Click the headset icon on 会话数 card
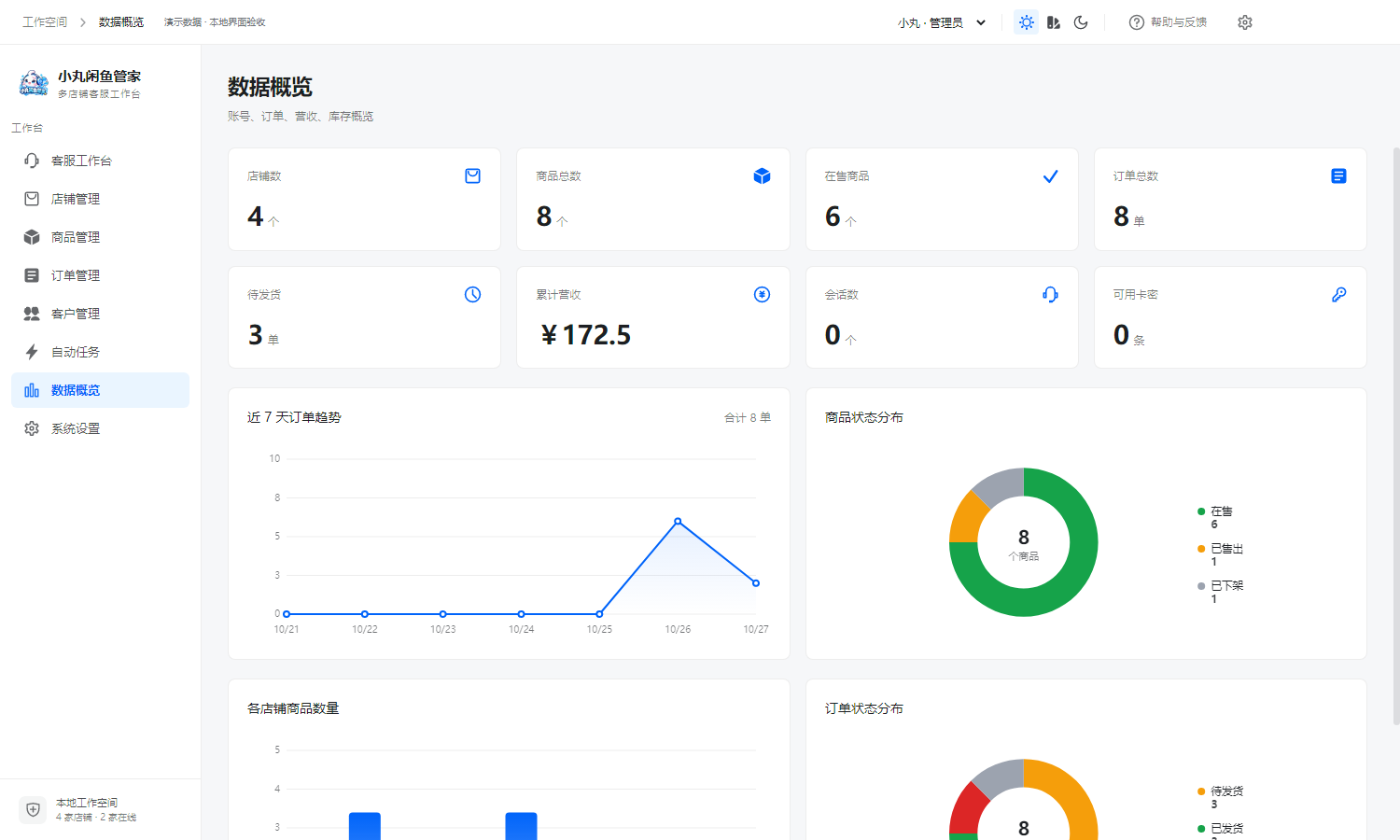 pos(1050,295)
